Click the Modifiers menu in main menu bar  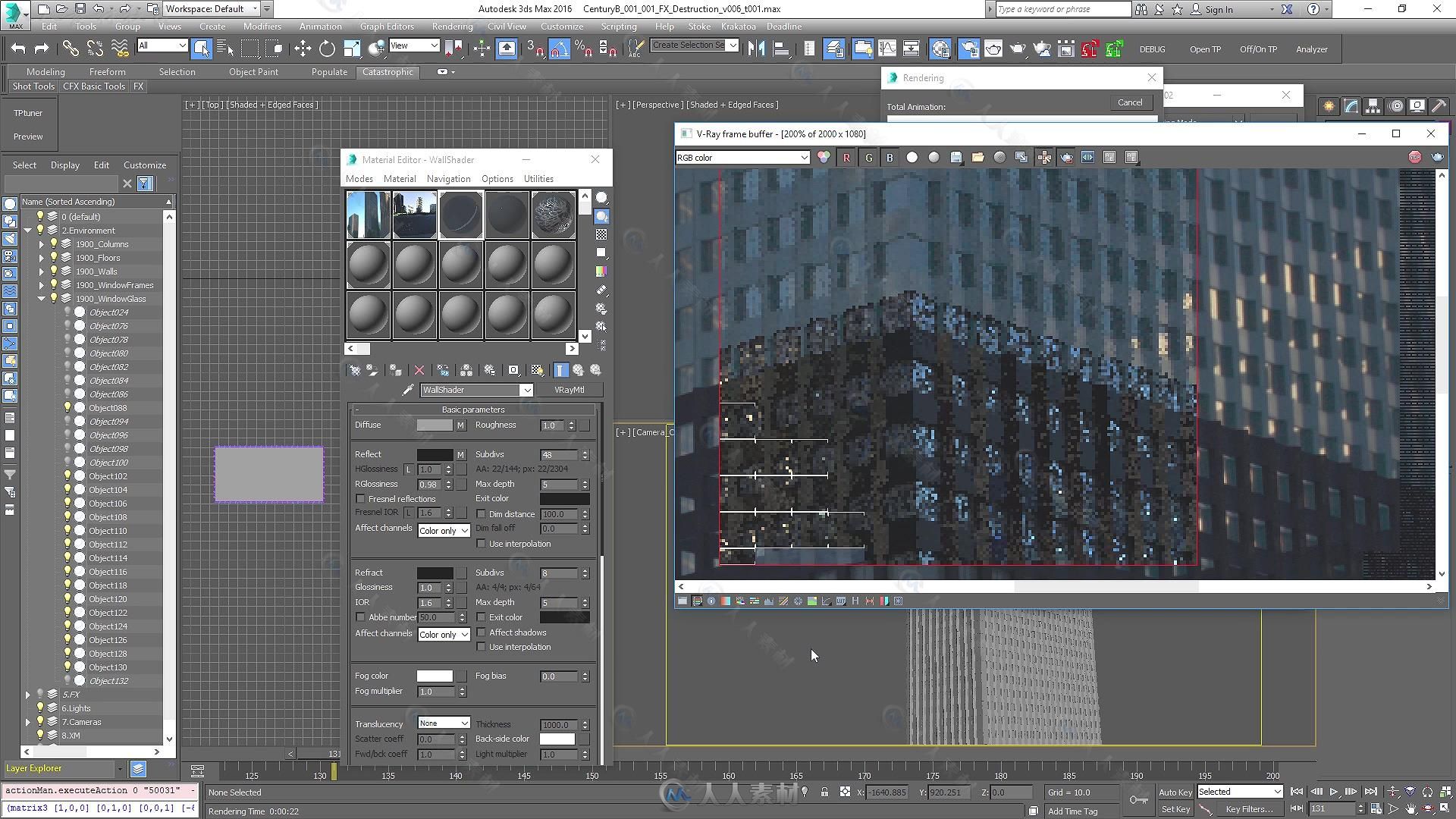point(264,26)
